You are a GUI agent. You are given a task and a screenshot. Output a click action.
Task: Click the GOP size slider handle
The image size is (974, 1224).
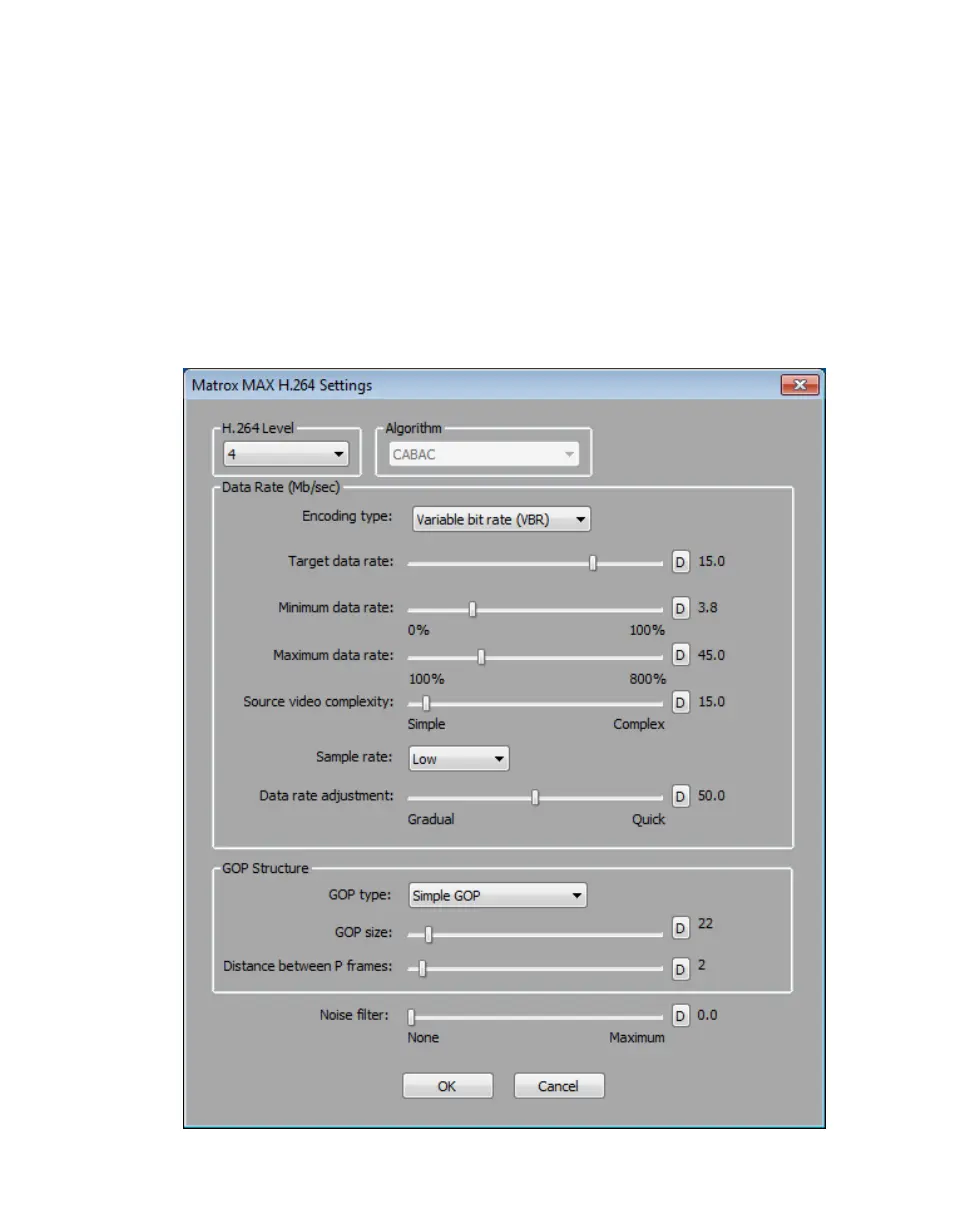428,934
